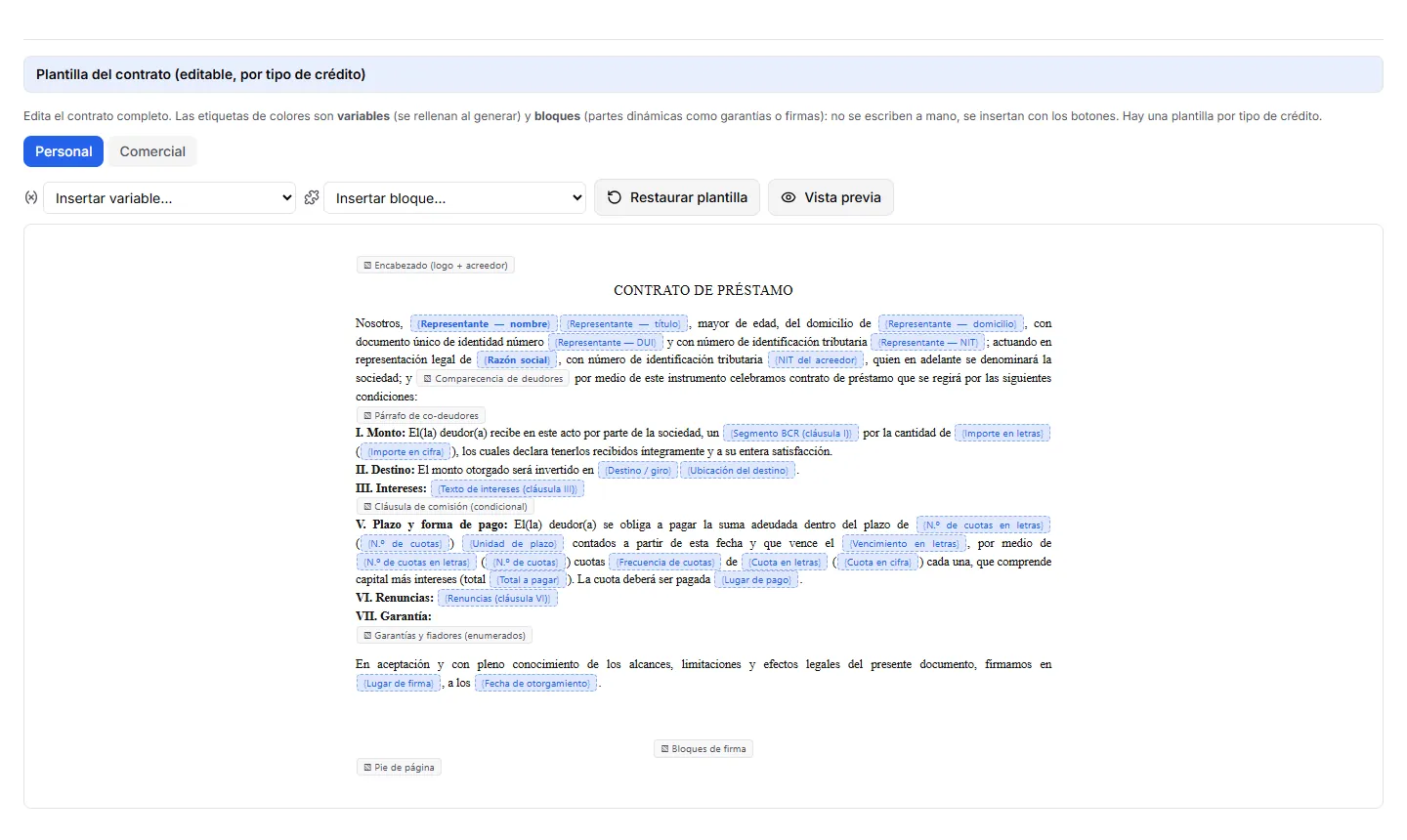Click the variable (x) icon beside Insertar variable
This screenshot has width=1407, height=840.
click(x=31, y=197)
